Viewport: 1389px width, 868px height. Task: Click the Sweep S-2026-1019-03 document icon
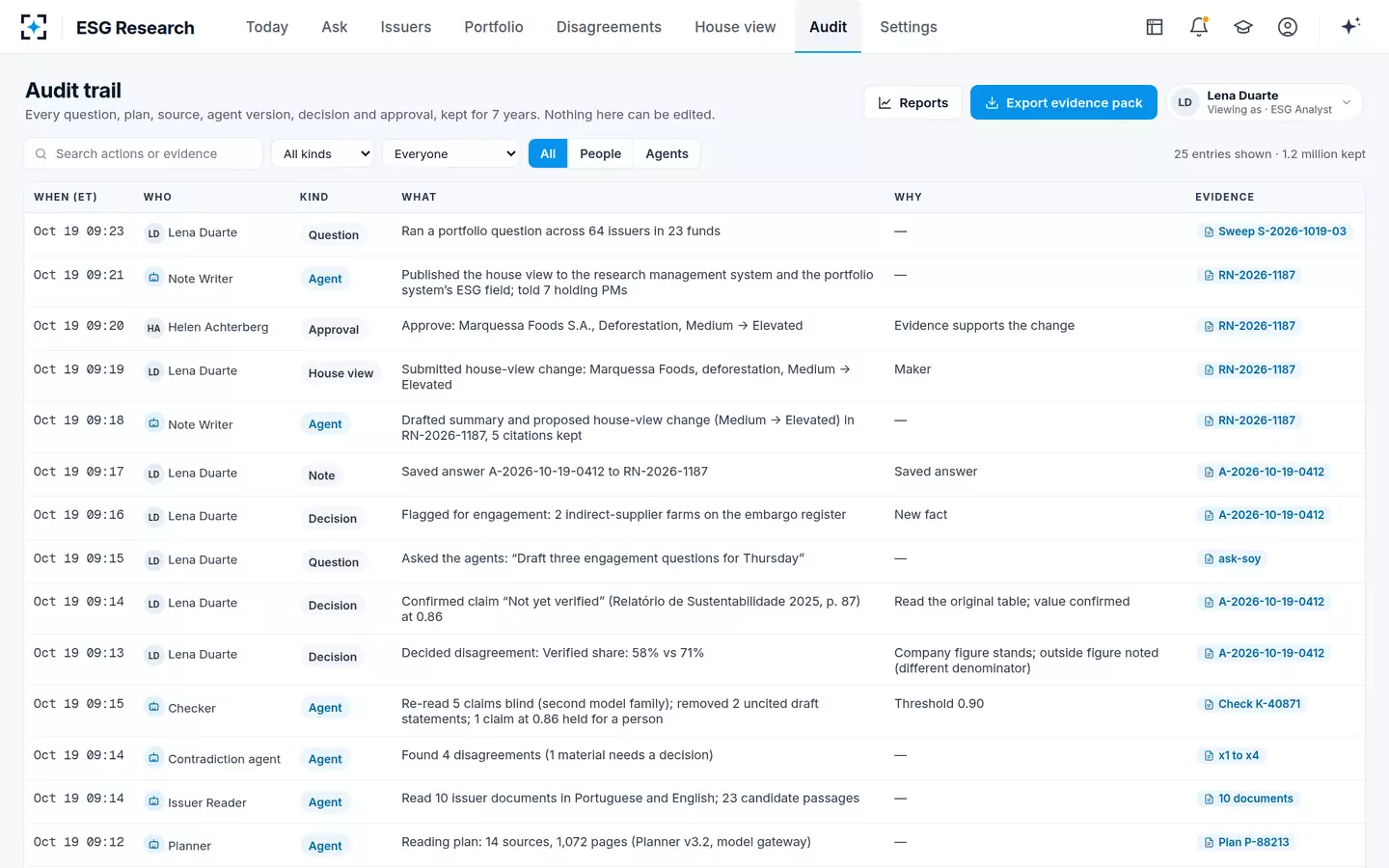(x=1209, y=231)
